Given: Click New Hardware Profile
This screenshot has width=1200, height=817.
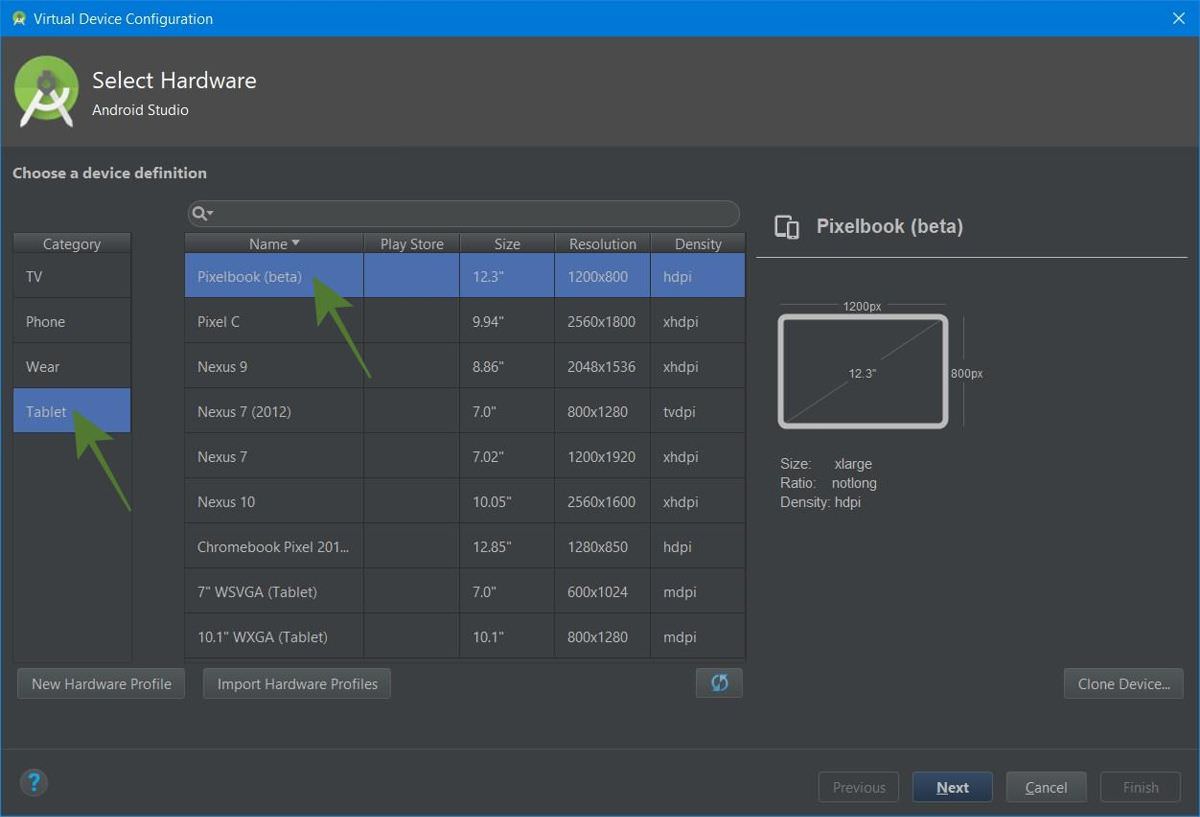Looking at the screenshot, I should (100, 683).
